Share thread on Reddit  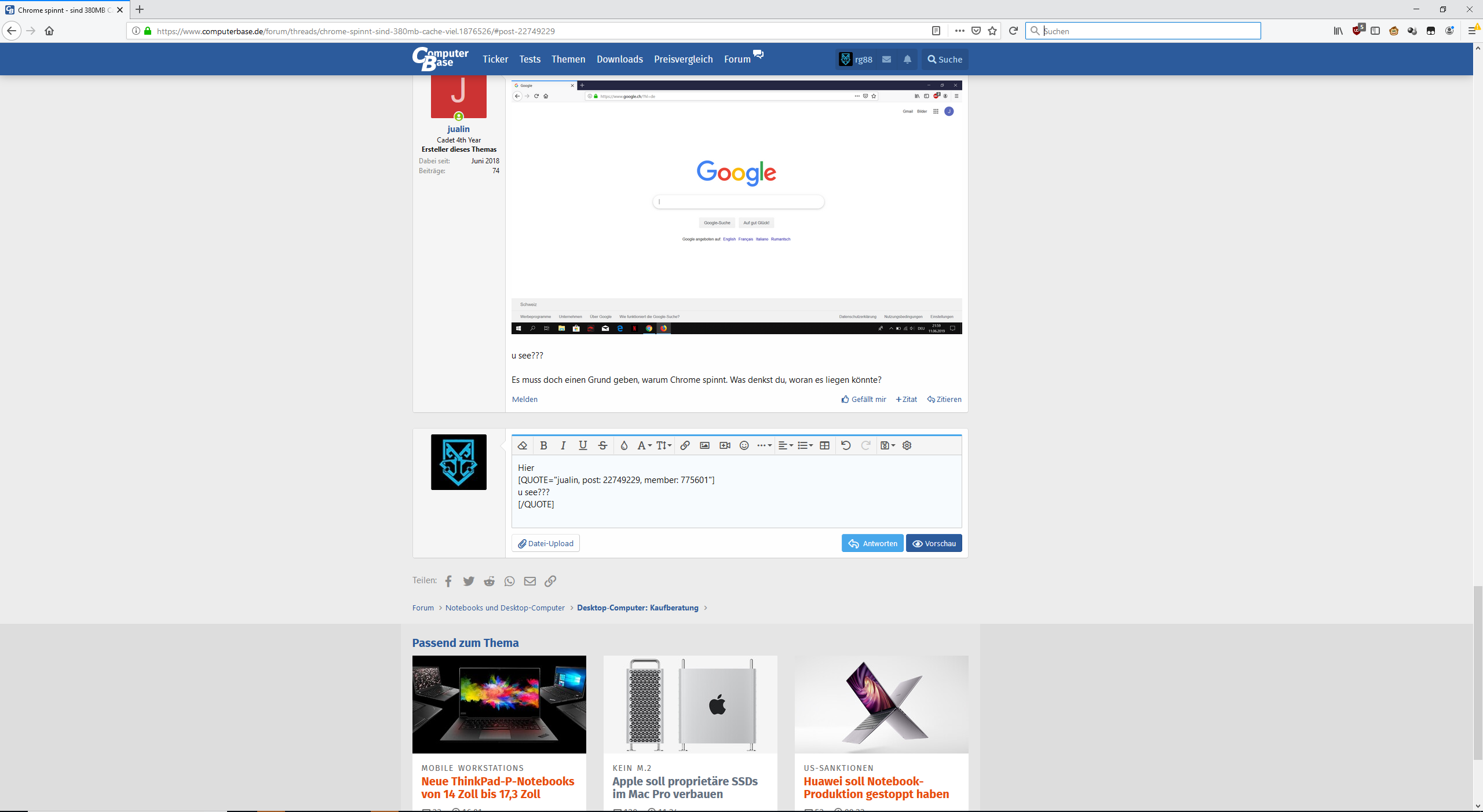coord(490,581)
